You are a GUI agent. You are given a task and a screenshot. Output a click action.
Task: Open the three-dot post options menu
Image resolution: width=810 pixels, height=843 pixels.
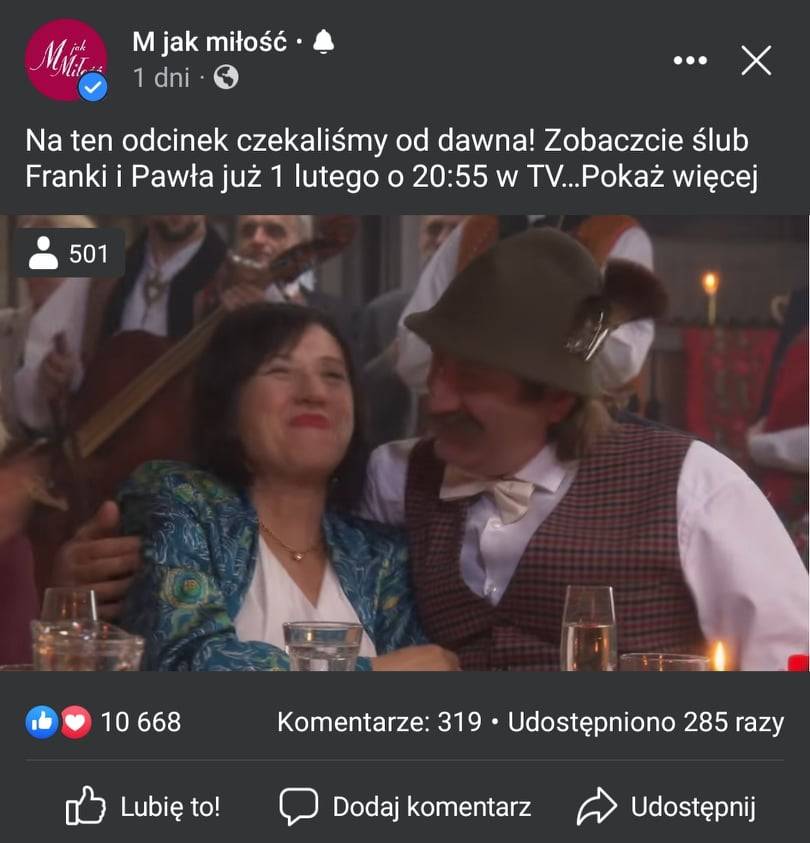pyautogui.click(x=690, y=60)
